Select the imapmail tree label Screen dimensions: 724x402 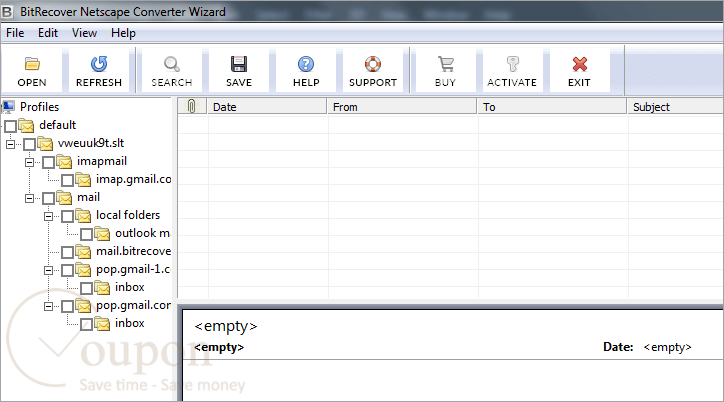[x=102, y=161]
